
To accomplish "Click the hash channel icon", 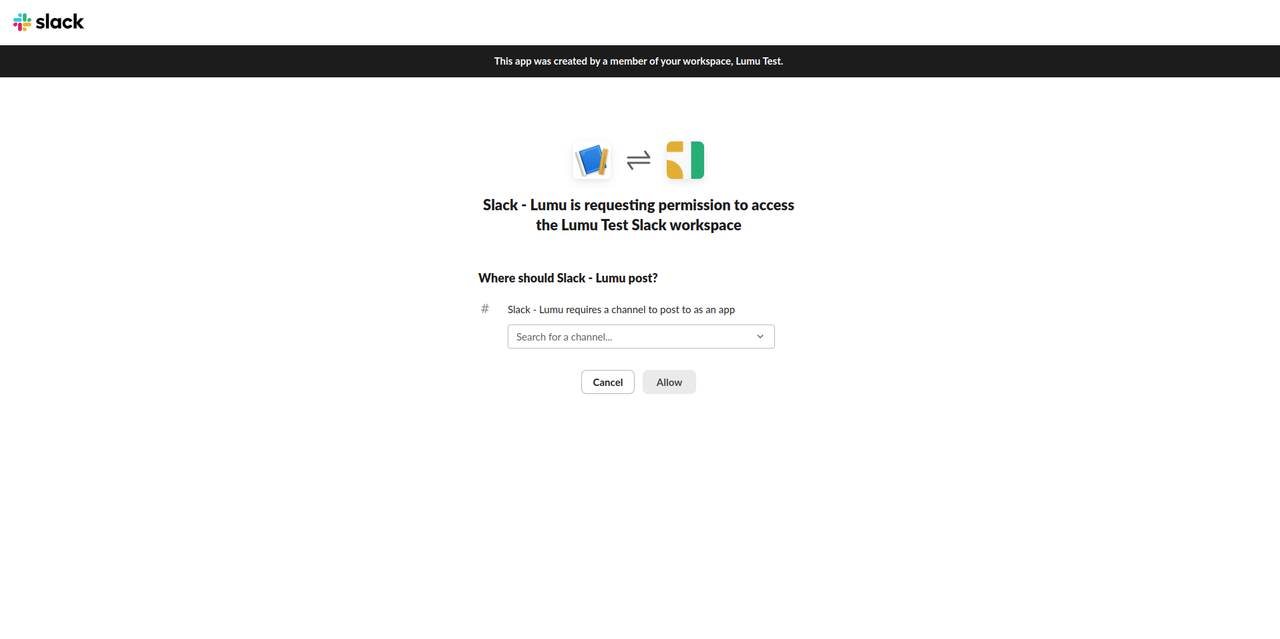I will pos(485,309).
